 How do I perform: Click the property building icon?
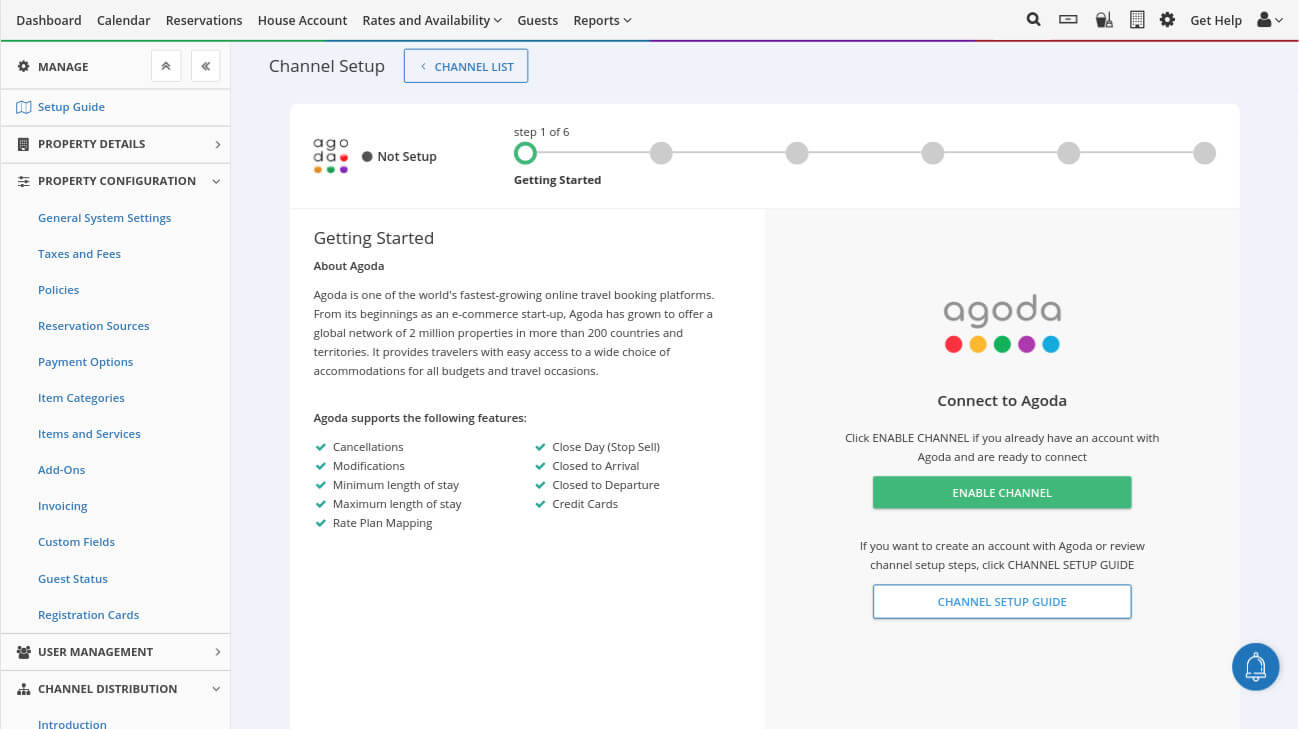(1137, 19)
